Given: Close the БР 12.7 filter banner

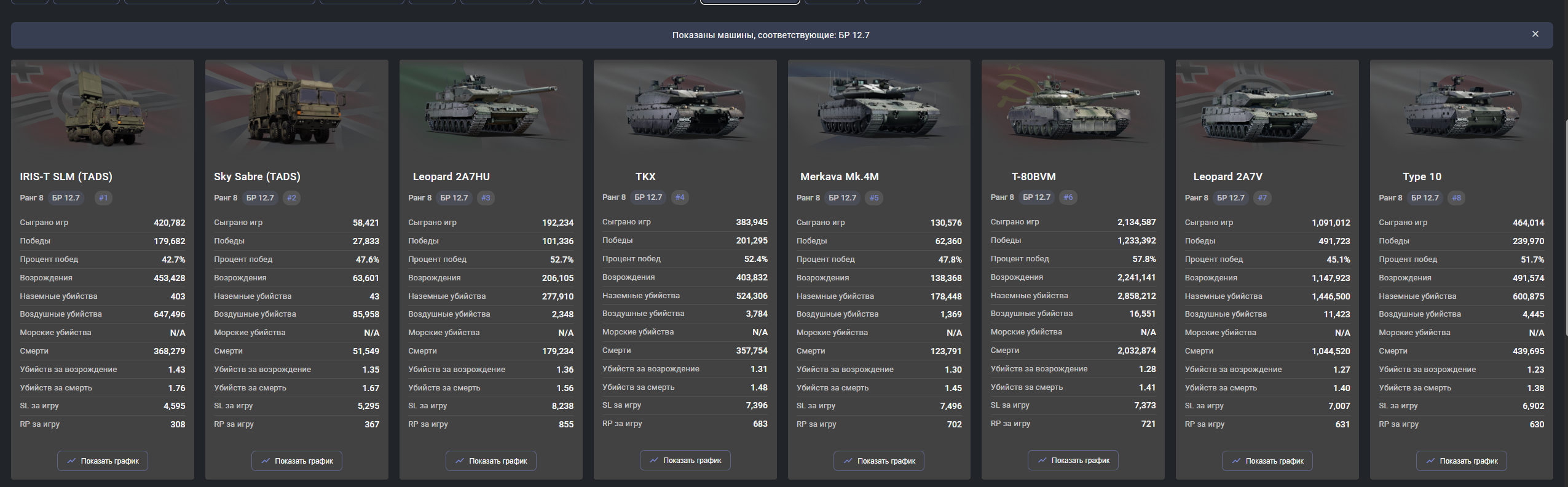Looking at the screenshot, I should [x=1535, y=34].
